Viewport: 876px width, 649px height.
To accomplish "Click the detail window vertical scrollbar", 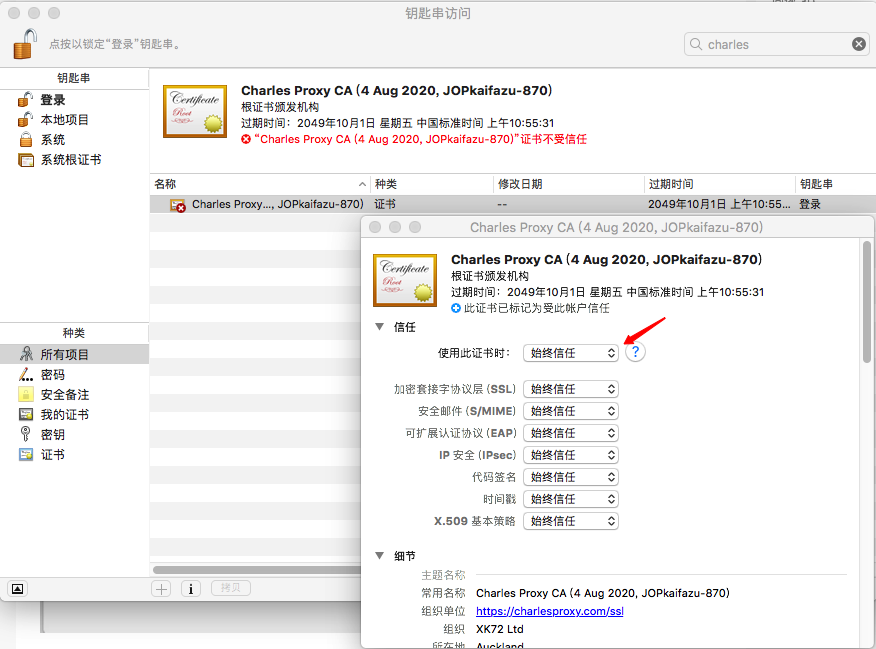I will pos(867,302).
